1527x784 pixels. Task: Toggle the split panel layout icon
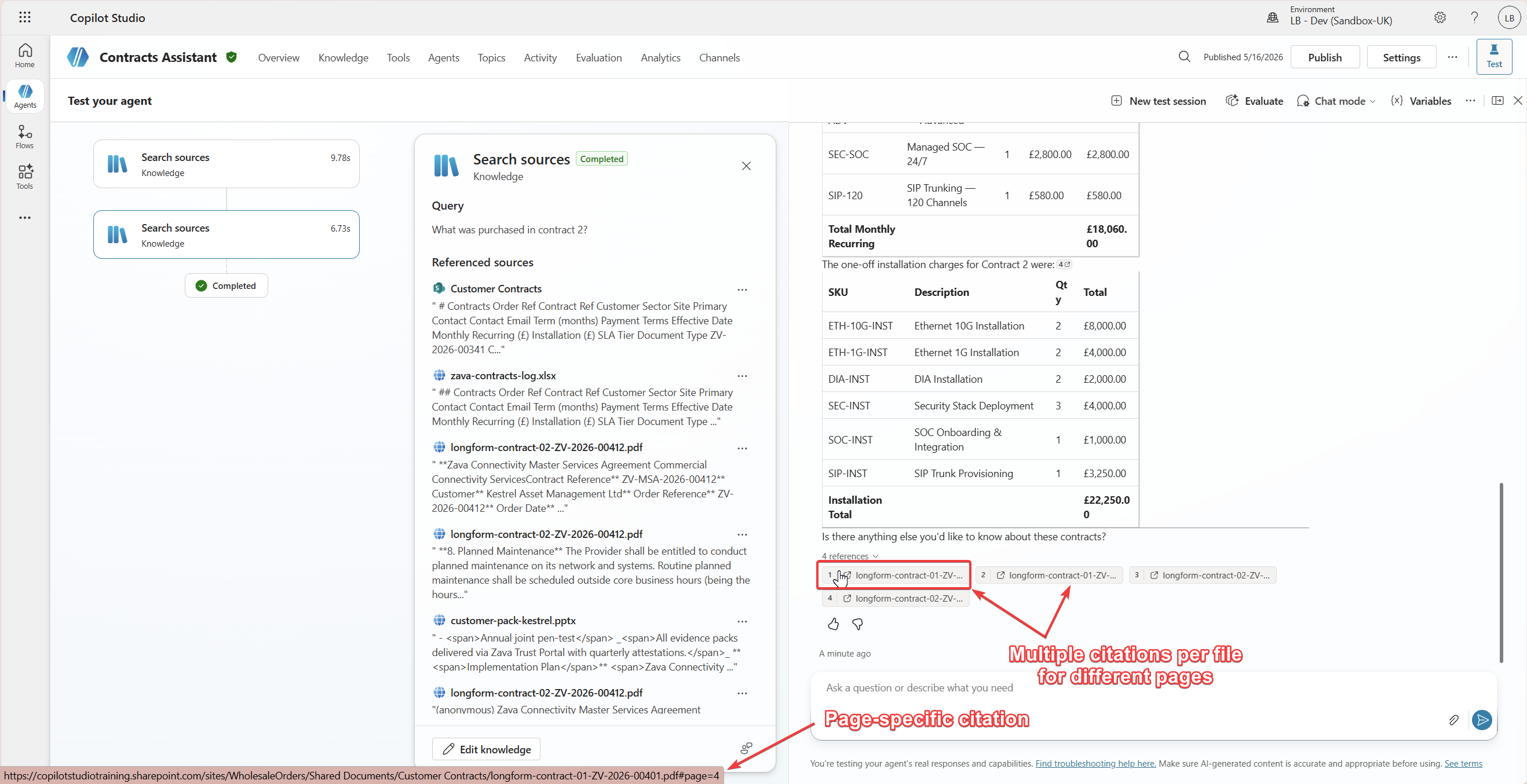coord(1497,101)
